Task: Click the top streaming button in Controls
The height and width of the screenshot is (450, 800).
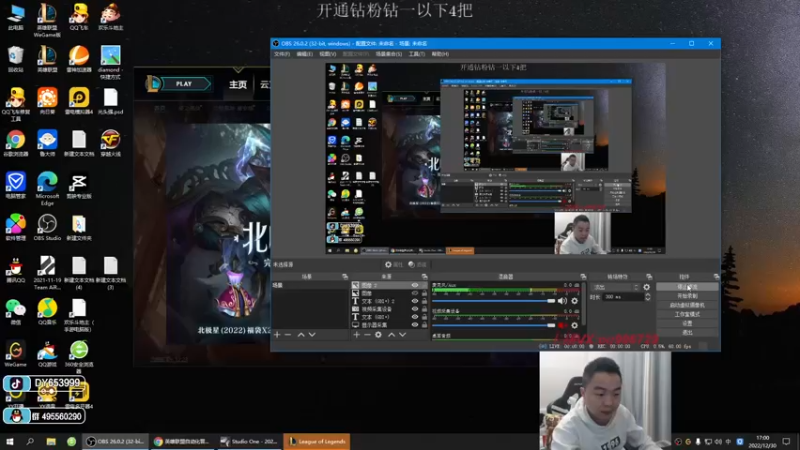Action: tap(687, 287)
